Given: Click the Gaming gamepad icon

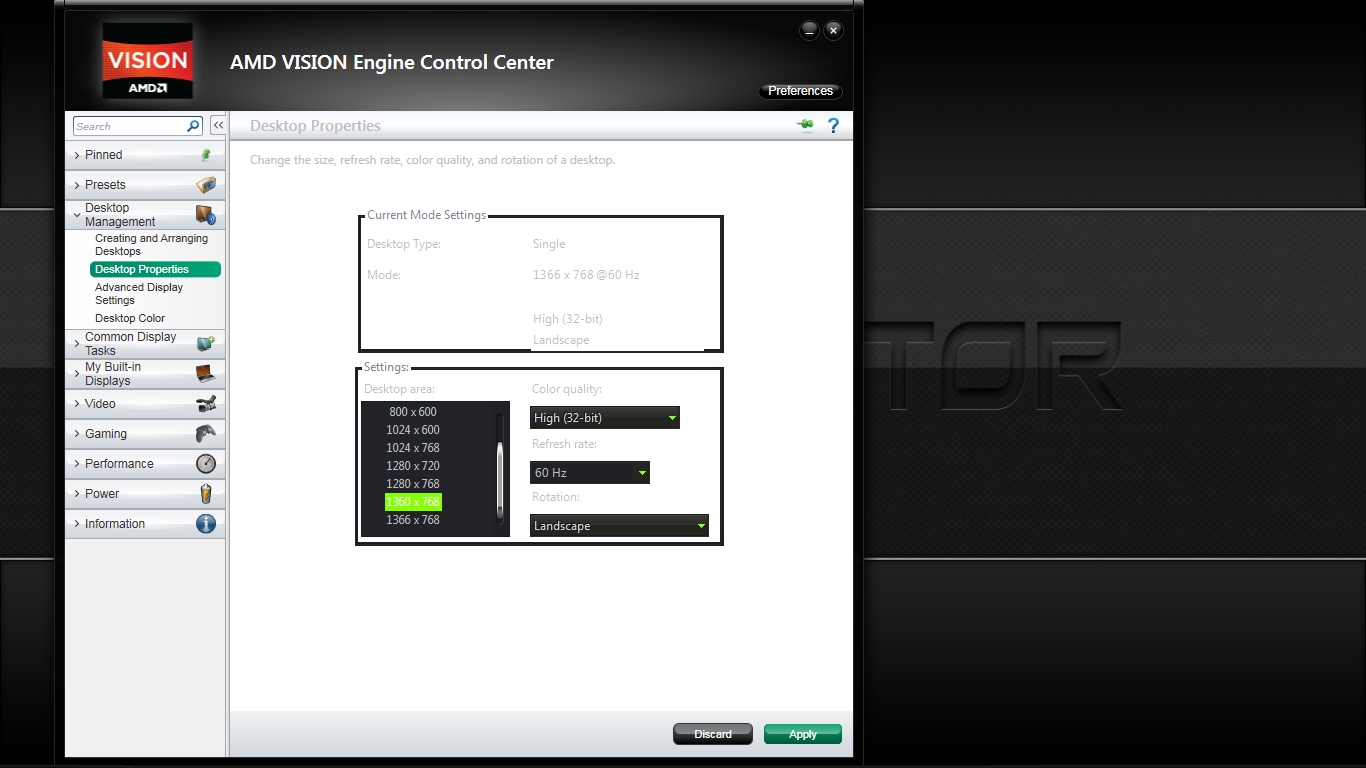Looking at the screenshot, I should [x=207, y=434].
